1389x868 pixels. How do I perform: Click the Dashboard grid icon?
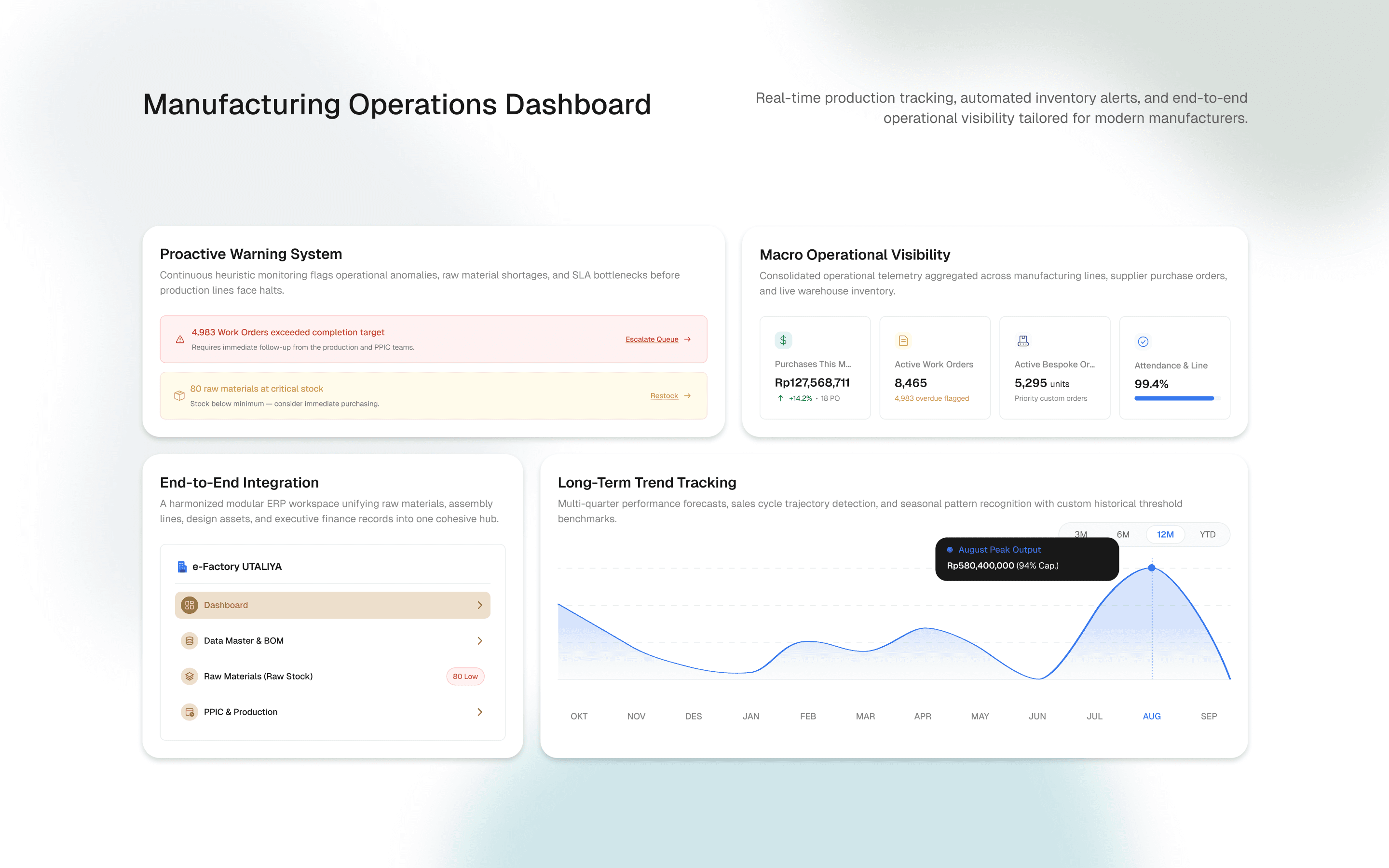click(x=190, y=605)
